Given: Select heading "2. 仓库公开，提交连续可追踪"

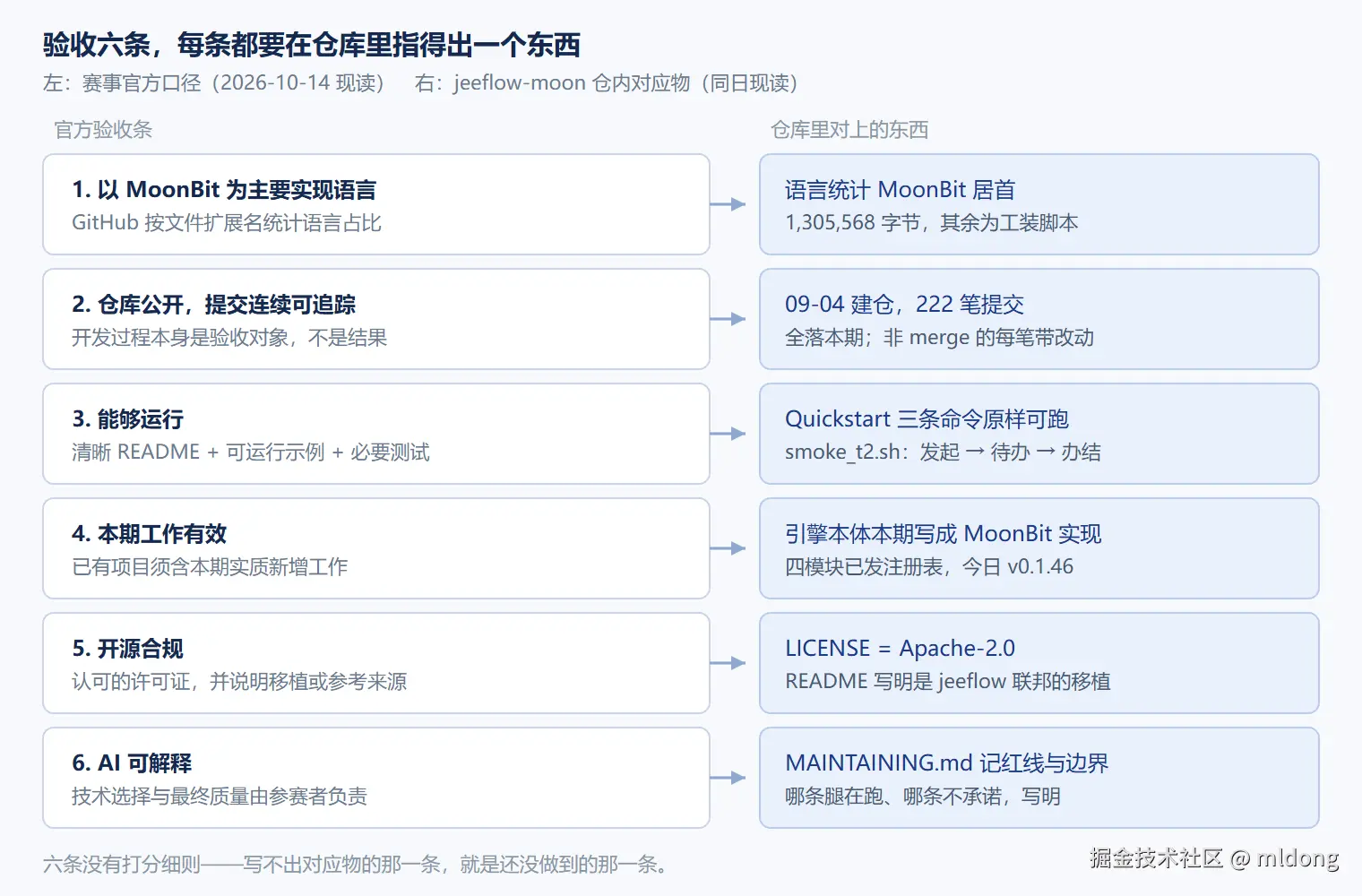Looking at the screenshot, I should 214,305.
